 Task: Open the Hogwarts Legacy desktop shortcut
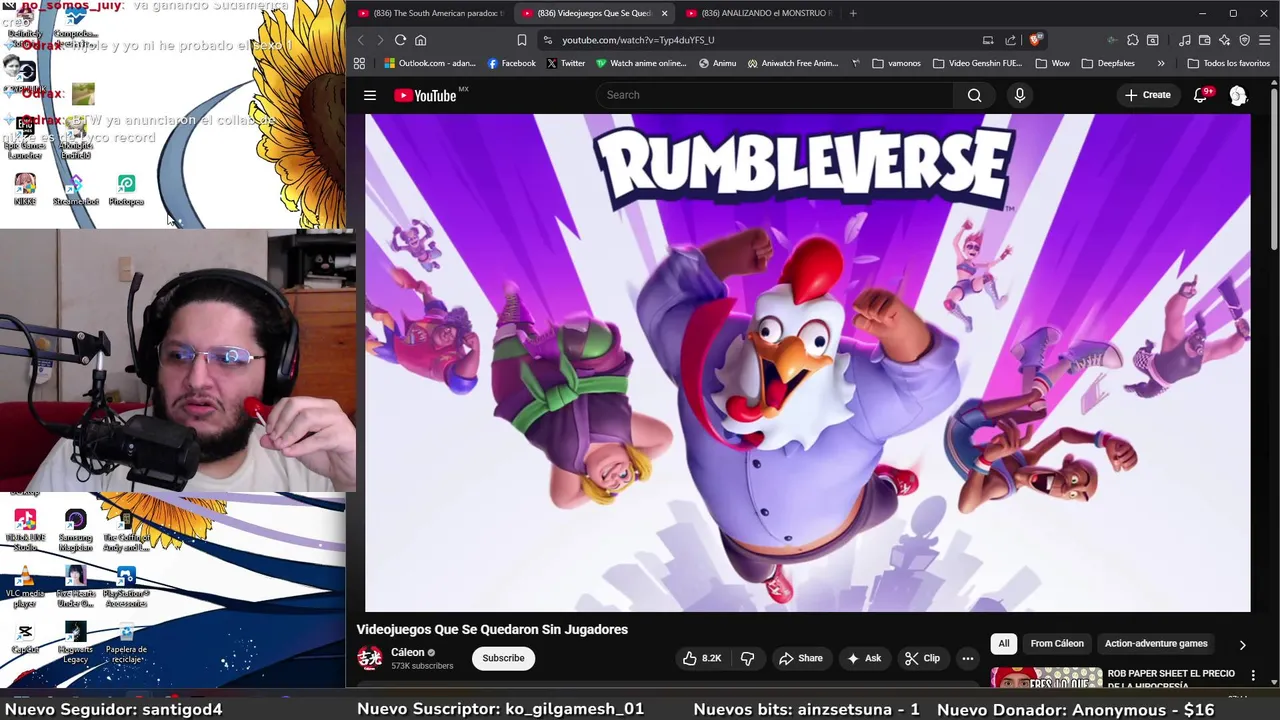click(x=76, y=643)
